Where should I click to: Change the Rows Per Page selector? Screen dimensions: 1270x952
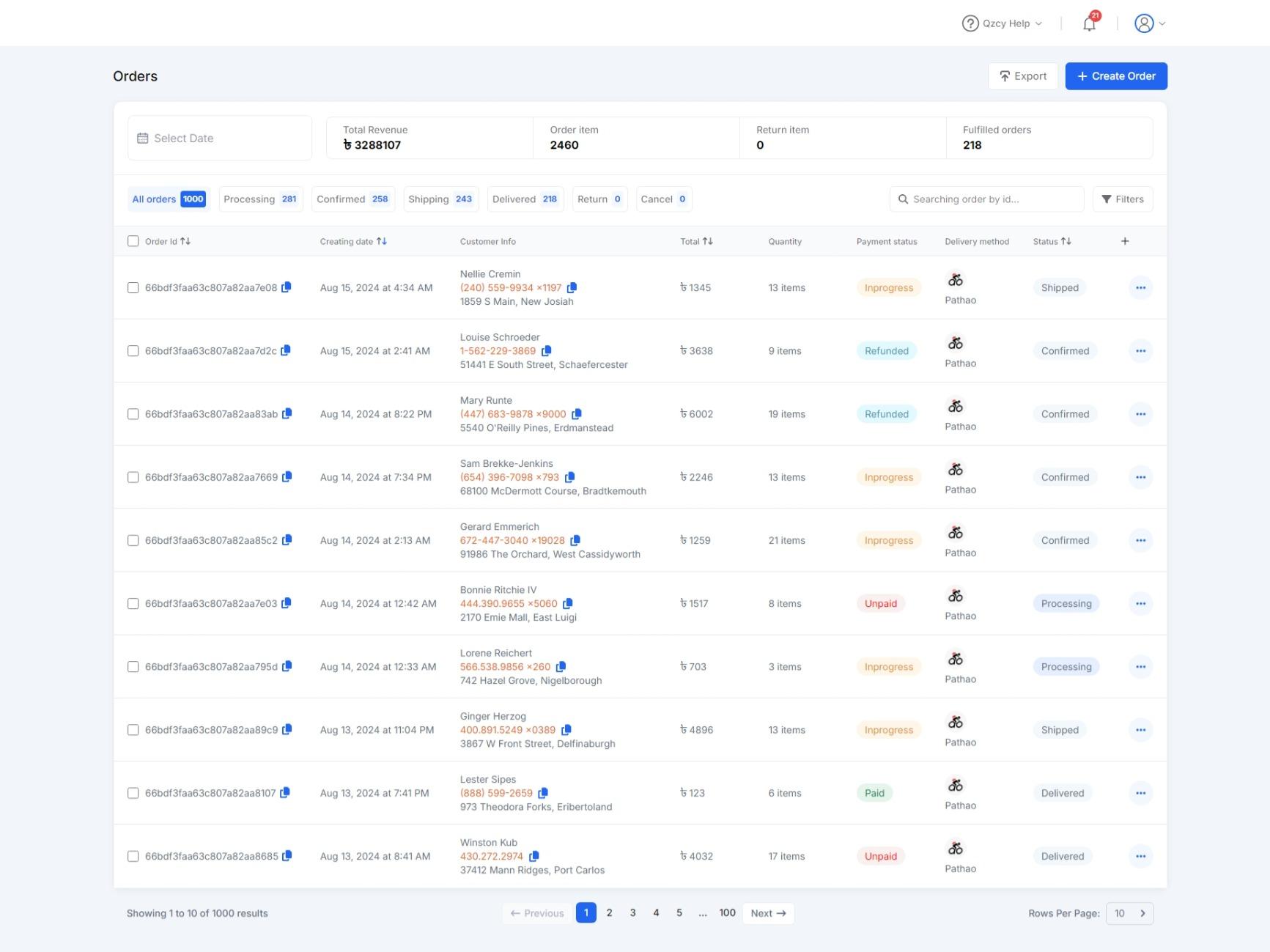click(x=1129, y=913)
